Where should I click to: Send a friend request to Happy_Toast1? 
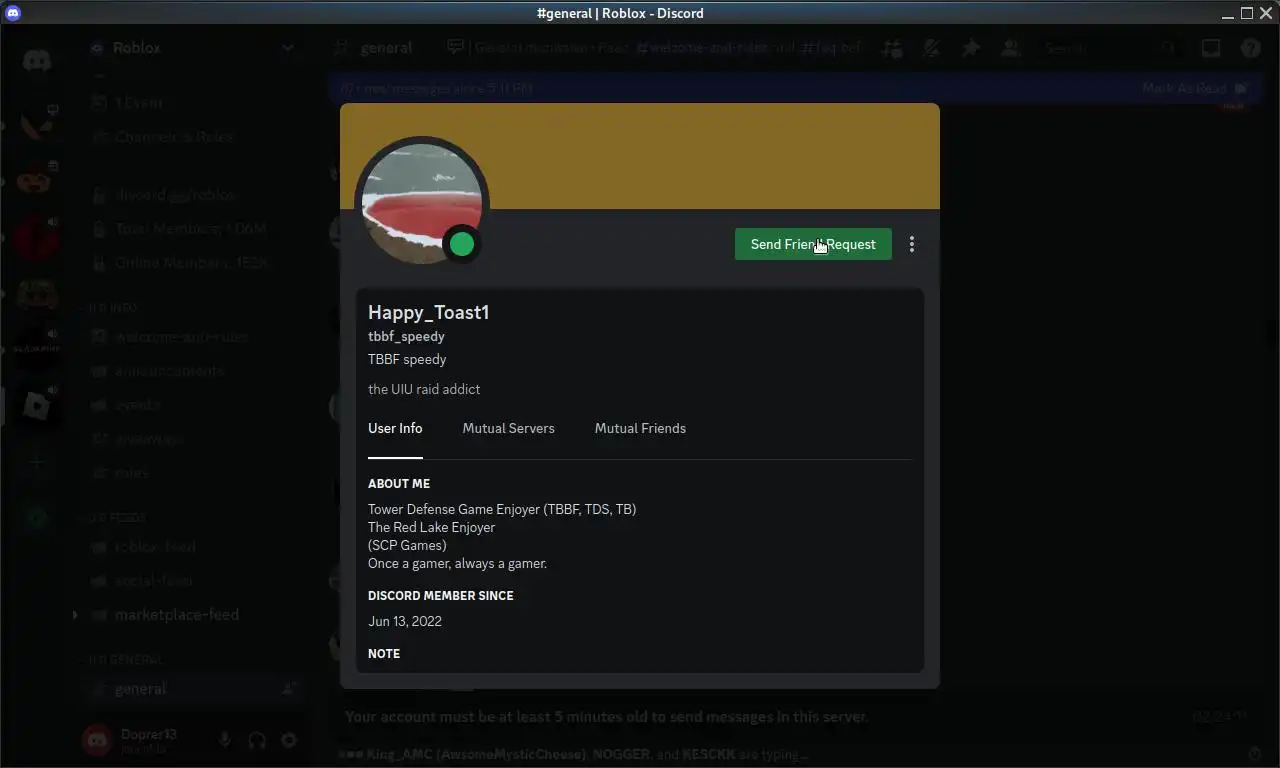[x=813, y=244]
